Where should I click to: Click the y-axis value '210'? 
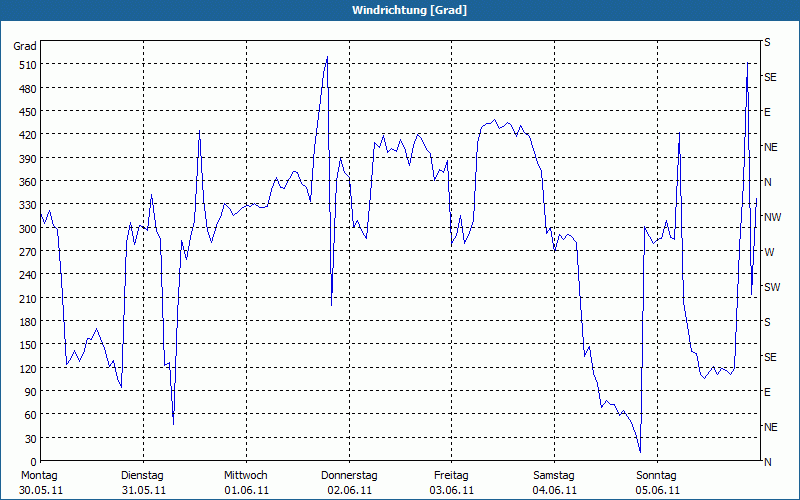pos(28,298)
